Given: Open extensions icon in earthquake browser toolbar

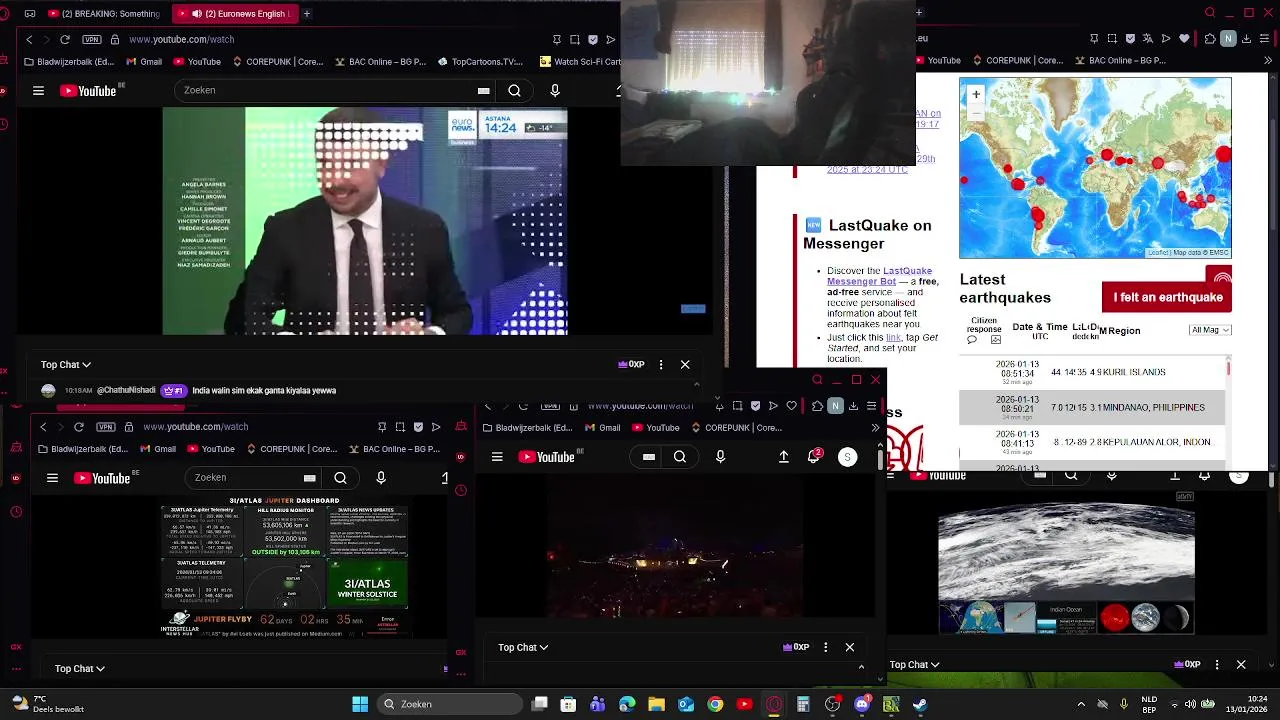Looking at the screenshot, I should pos(1210,39).
